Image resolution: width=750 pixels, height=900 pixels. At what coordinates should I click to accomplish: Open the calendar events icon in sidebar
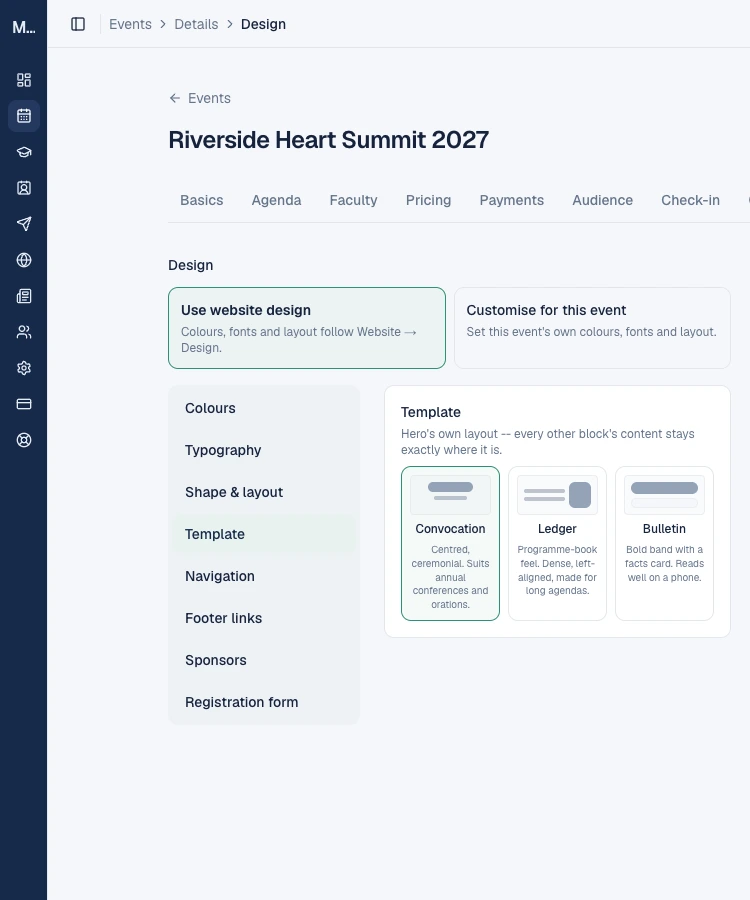[x=24, y=116]
